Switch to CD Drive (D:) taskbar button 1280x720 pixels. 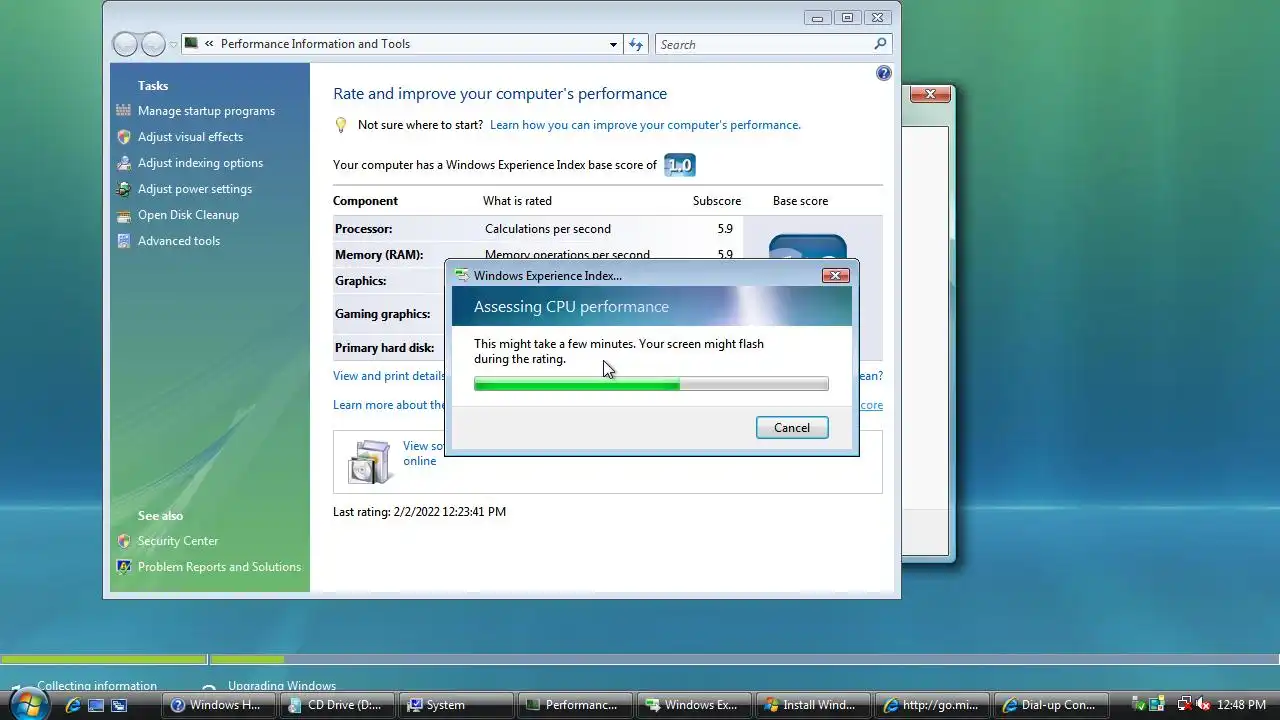[x=336, y=705]
